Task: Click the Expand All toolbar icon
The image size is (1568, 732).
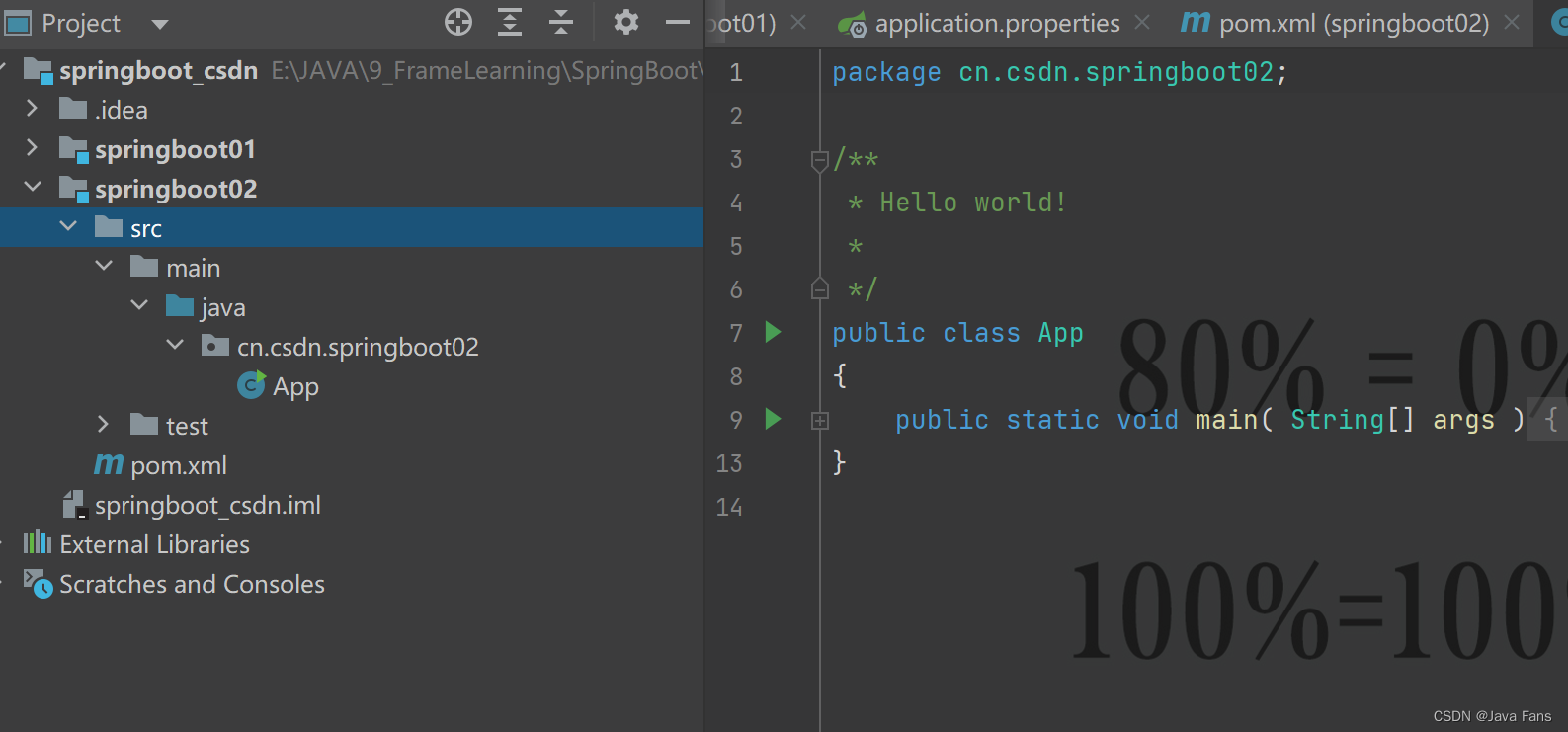Action: coord(510,22)
